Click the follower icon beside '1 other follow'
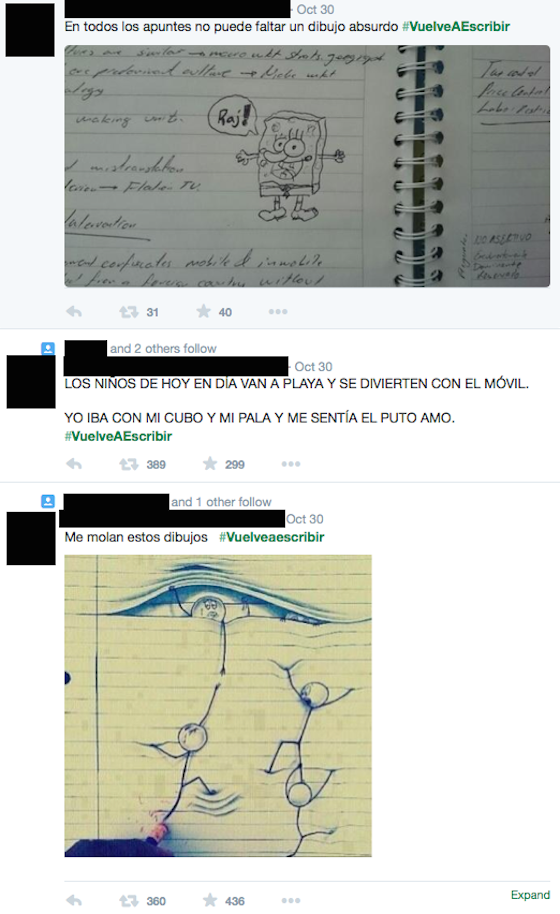Screen dimensions: 560x914 point(48,501)
